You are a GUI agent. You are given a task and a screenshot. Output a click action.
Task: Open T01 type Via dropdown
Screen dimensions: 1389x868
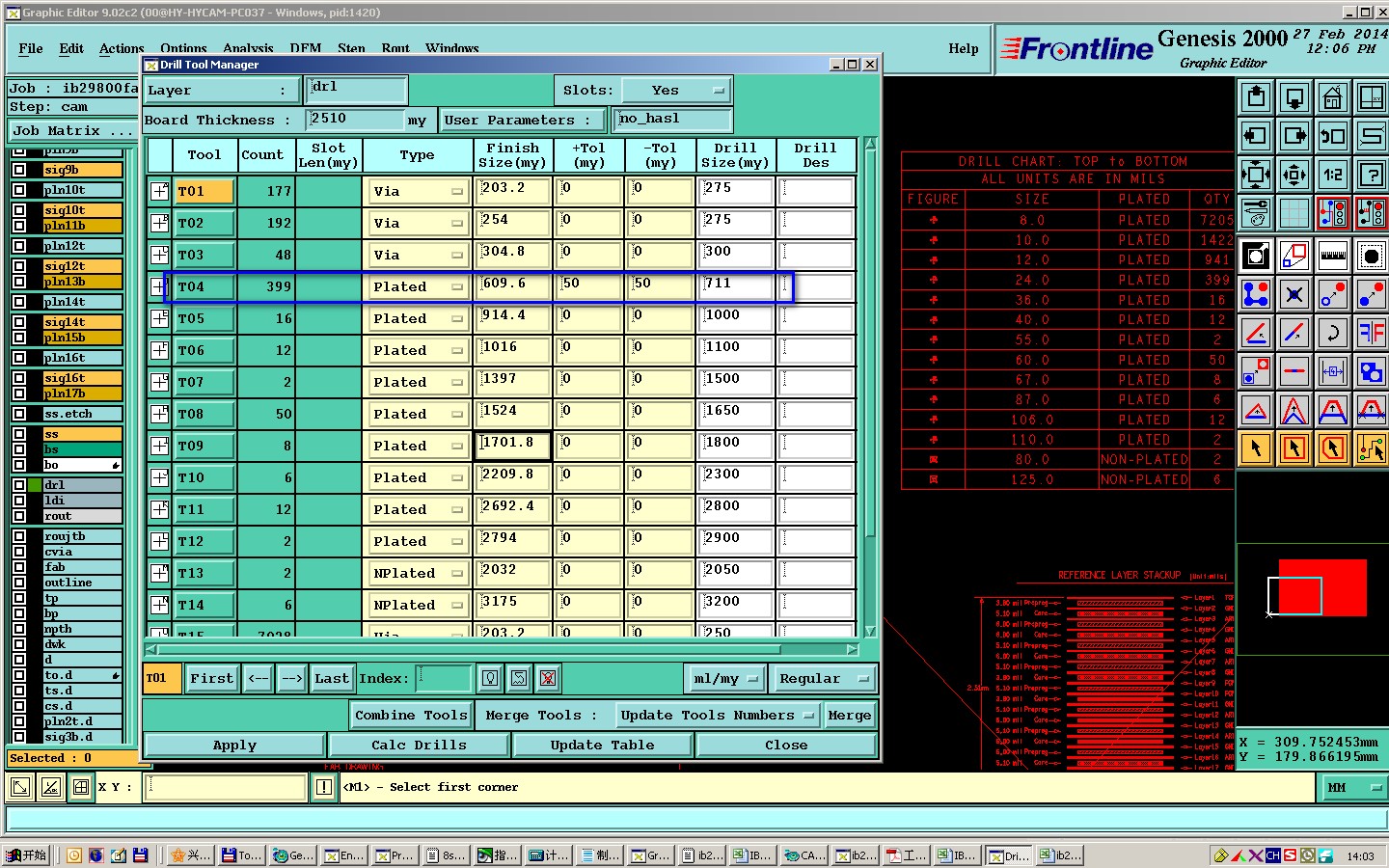419,191
